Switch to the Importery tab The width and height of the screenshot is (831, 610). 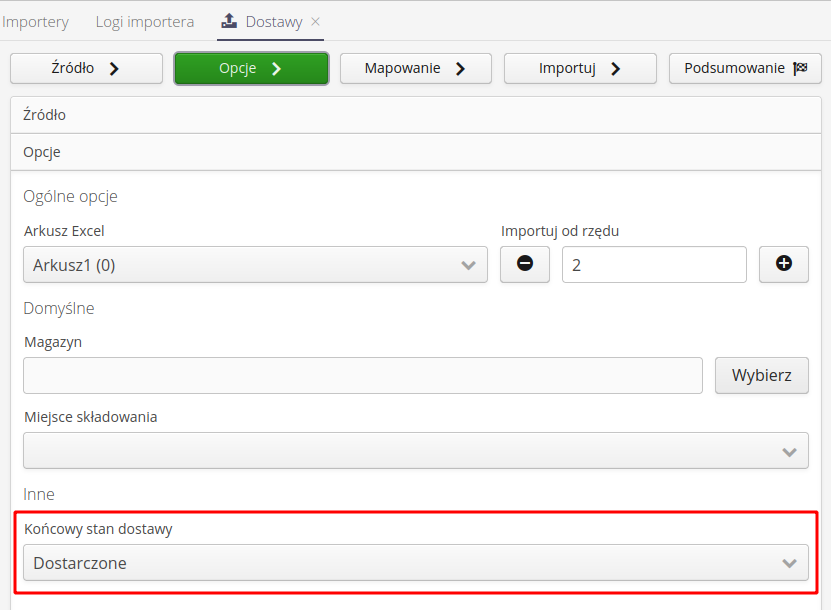36,21
